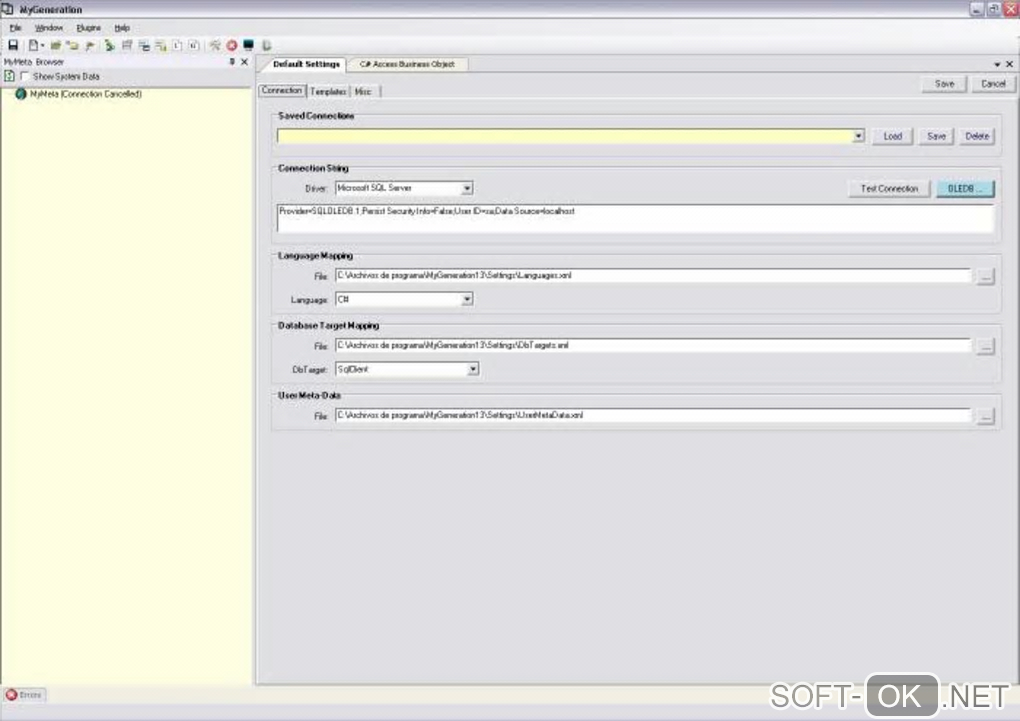Open the Help menu
The width and height of the screenshot is (1020, 721).
click(x=122, y=28)
